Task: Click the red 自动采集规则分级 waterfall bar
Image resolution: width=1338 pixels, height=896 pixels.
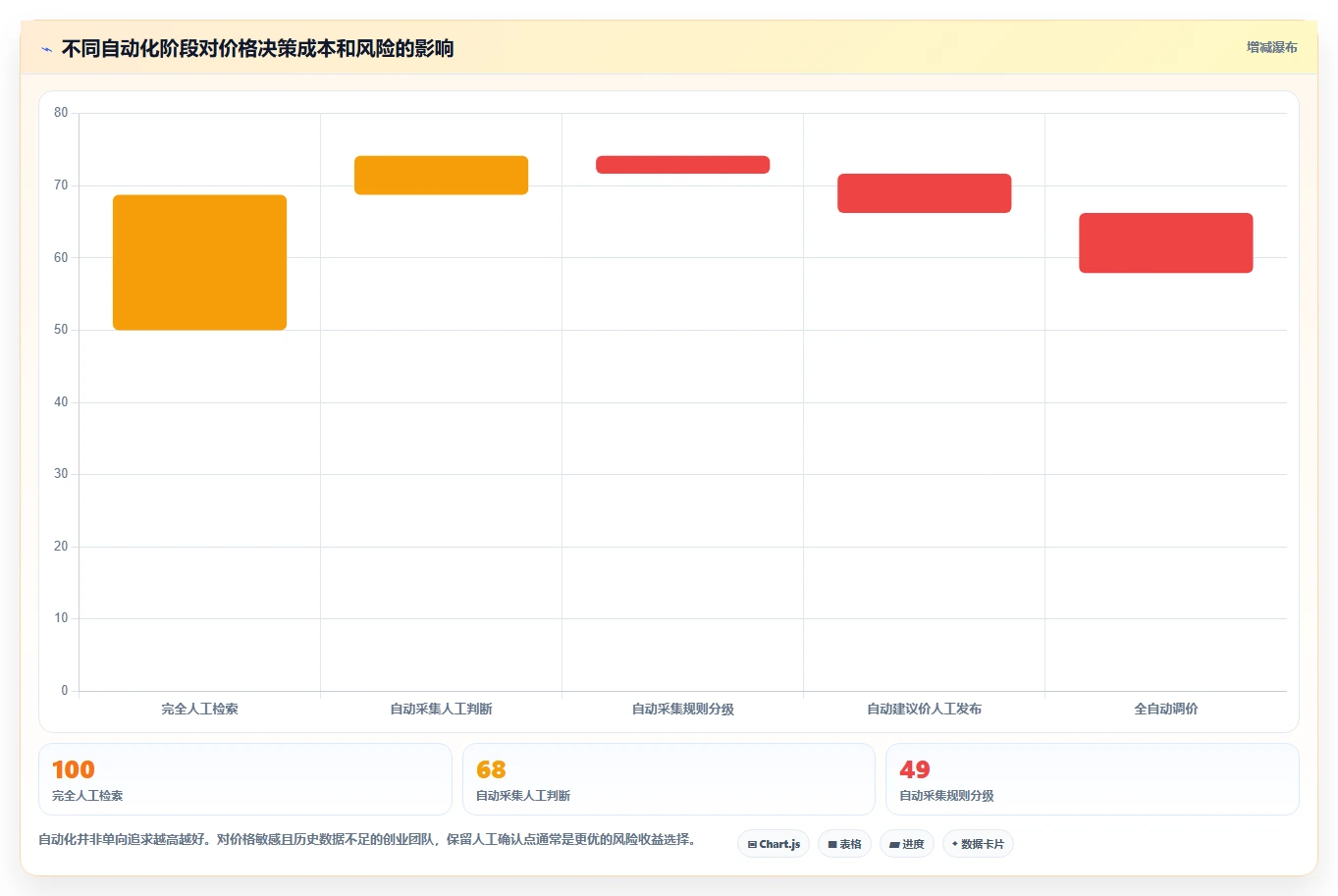Action: tap(683, 165)
